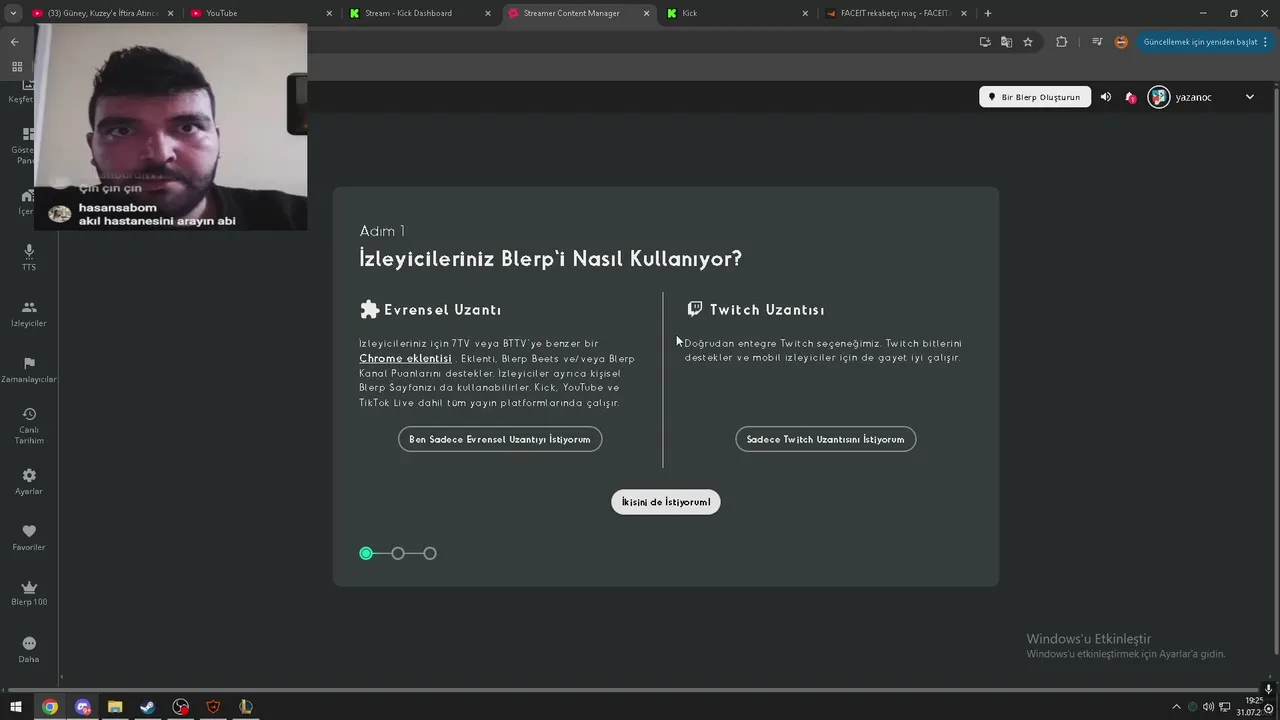Open Chrome three-dot menu

point(1266,42)
